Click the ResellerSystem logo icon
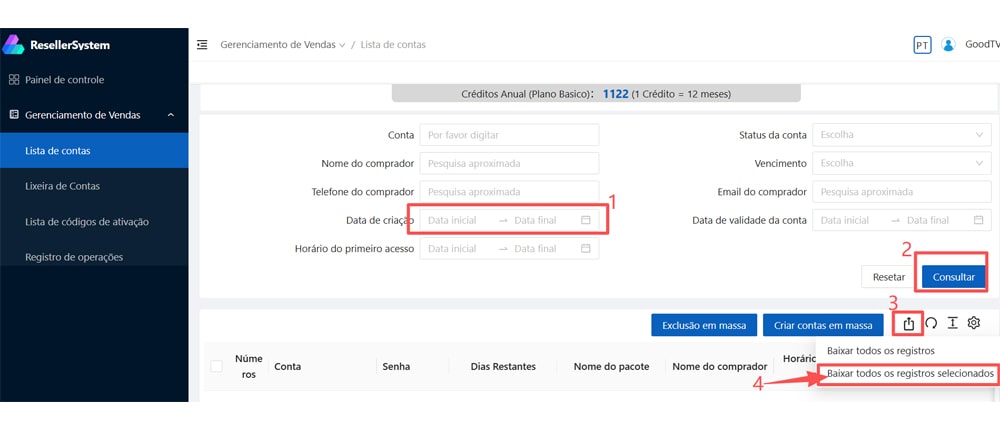 [x=13, y=45]
